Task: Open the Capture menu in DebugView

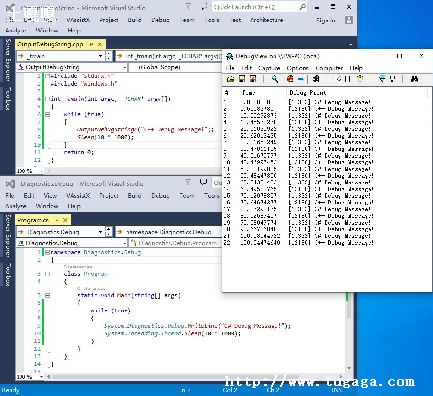Action: click(x=269, y=68)
